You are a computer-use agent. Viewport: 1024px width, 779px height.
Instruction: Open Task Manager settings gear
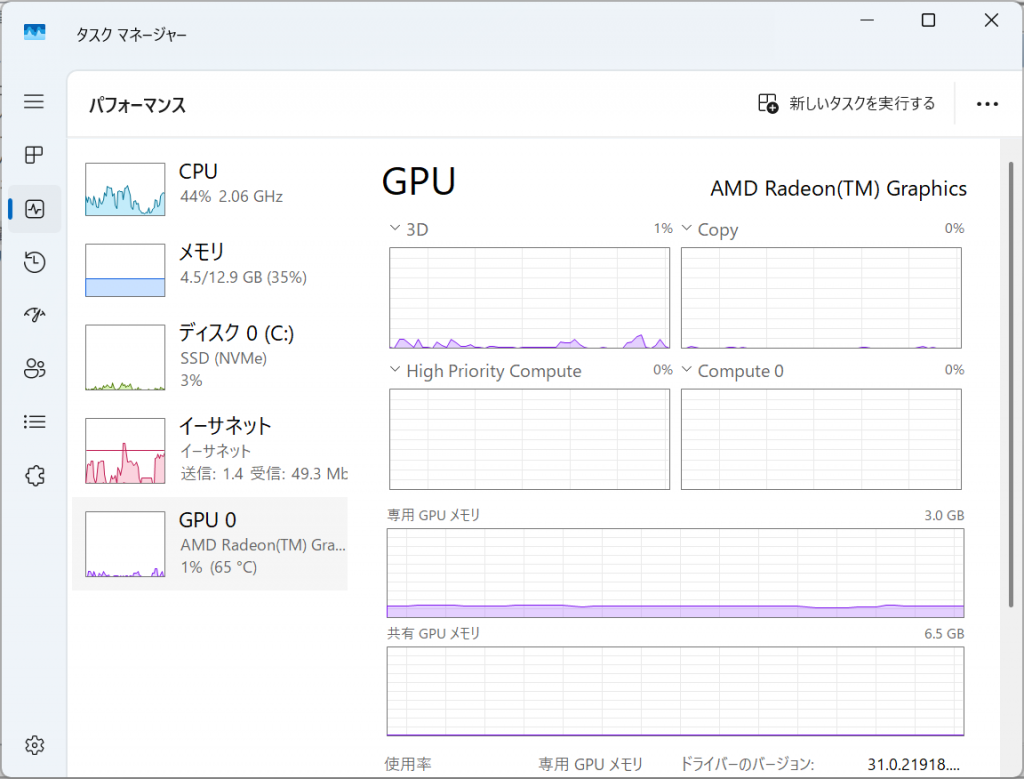point(34,745)
